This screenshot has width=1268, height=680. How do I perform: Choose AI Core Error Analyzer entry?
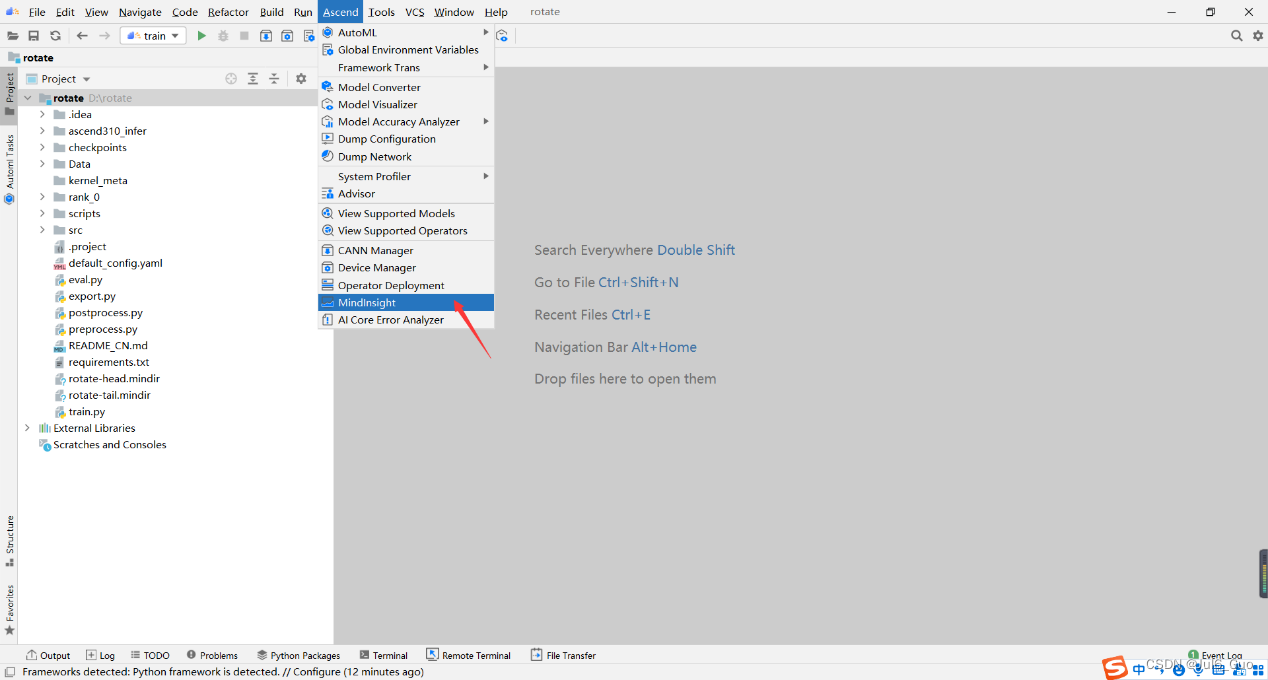coord(406,320)
